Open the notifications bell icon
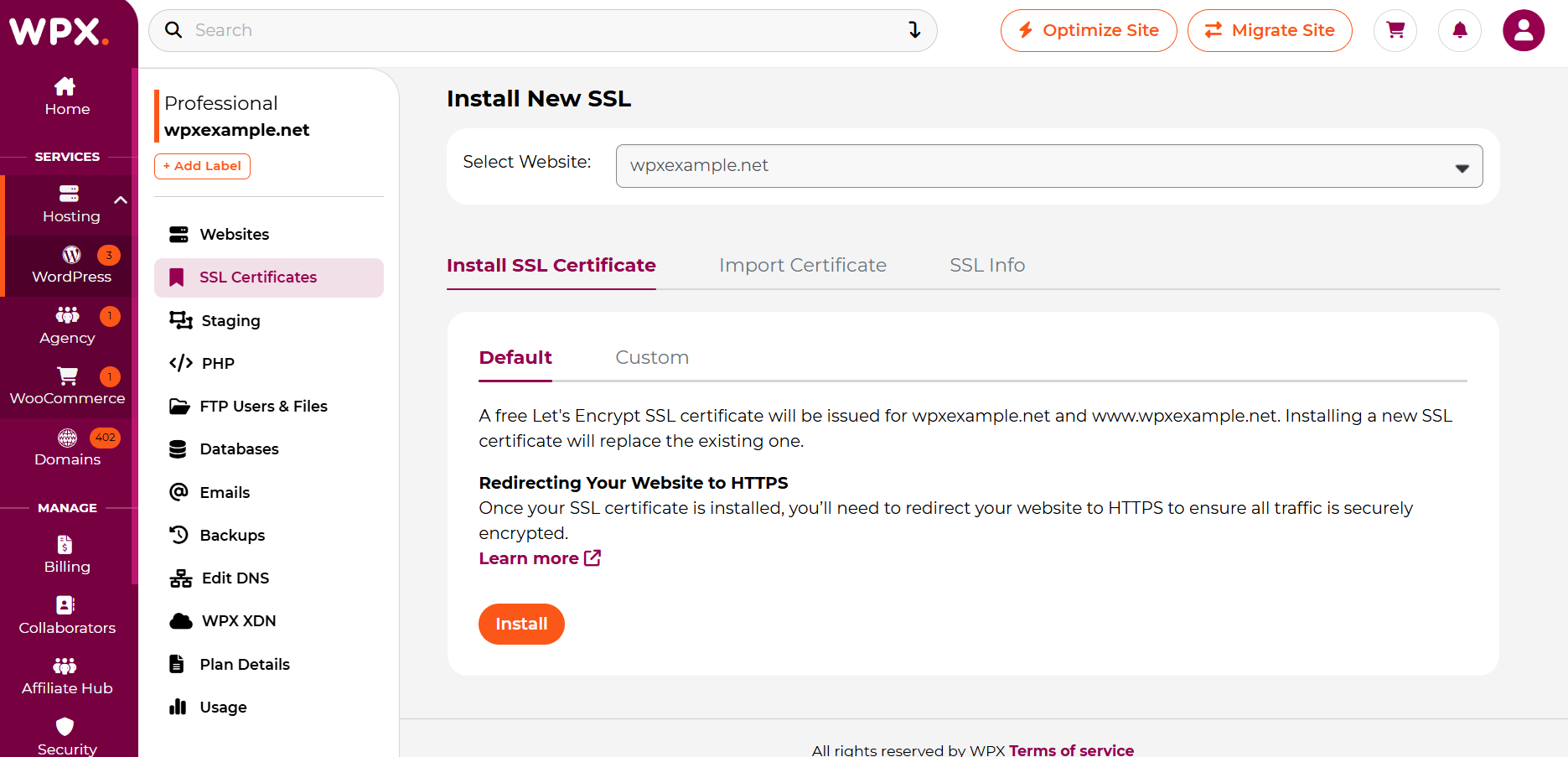This screenshot has height=757, width=1568. (1460, 30)
